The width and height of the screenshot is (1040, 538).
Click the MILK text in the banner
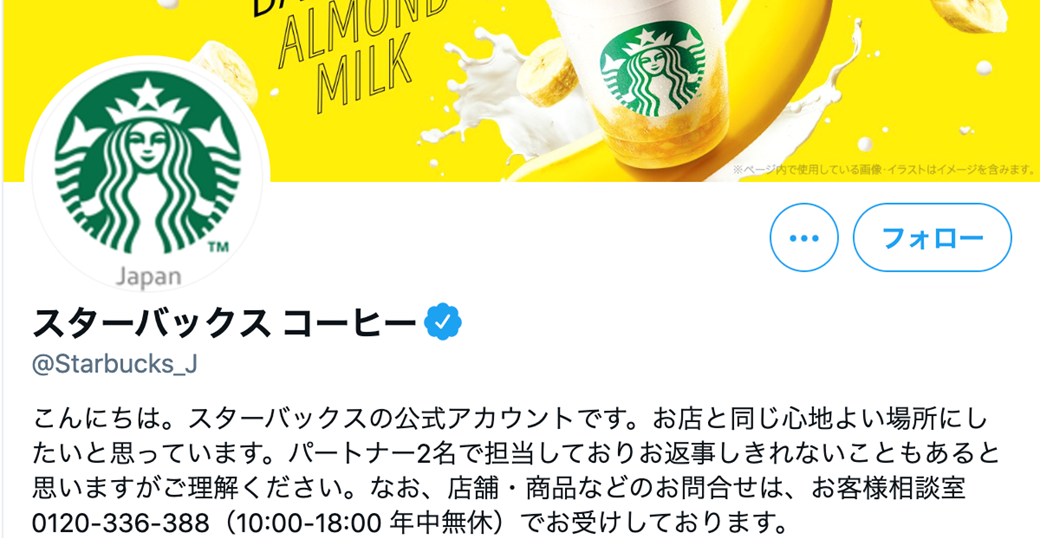point(363,73)
